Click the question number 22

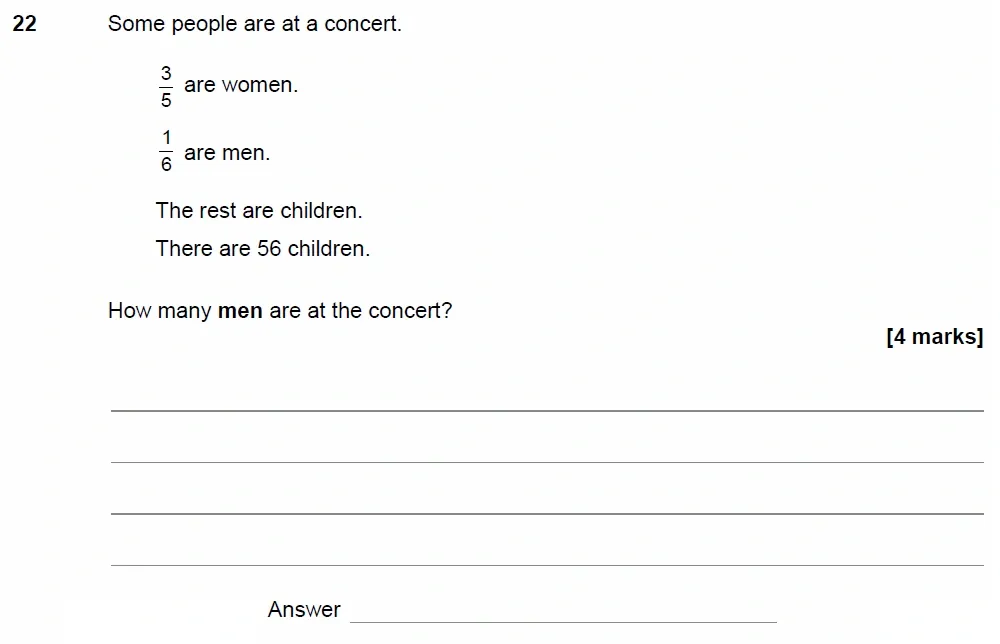click(x=25, y=24)
